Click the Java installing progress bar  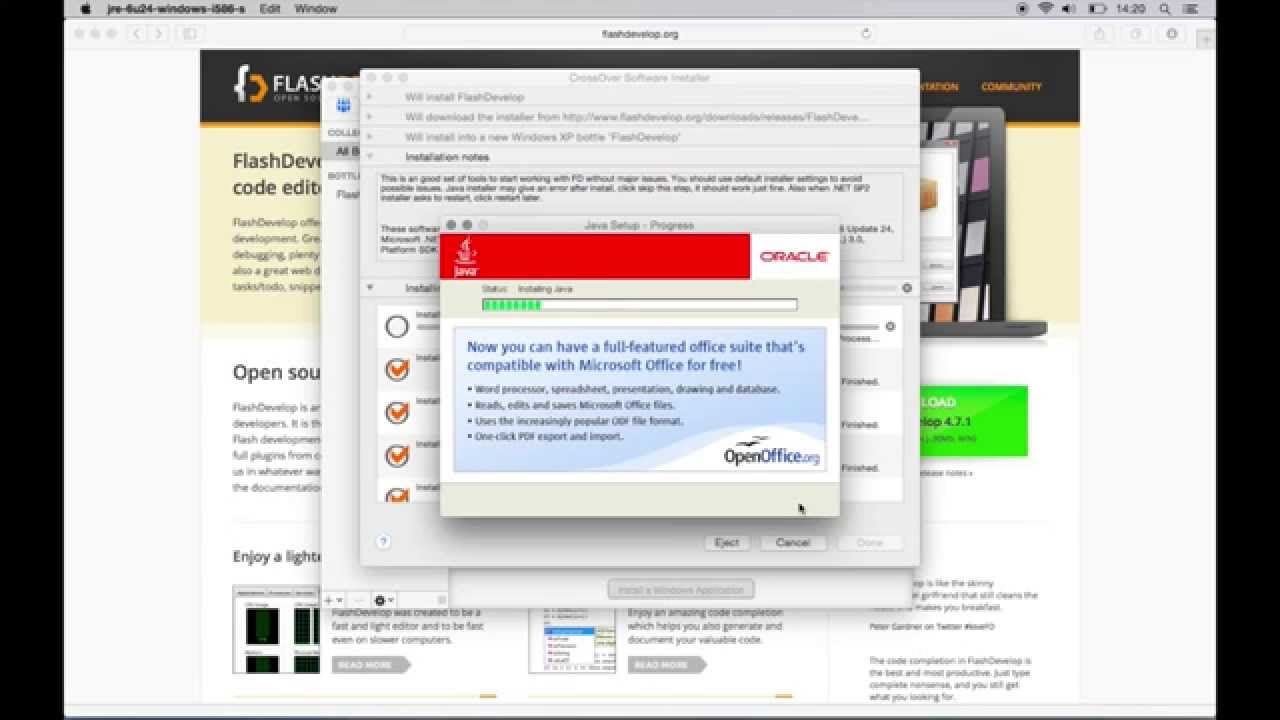[640, 305]
